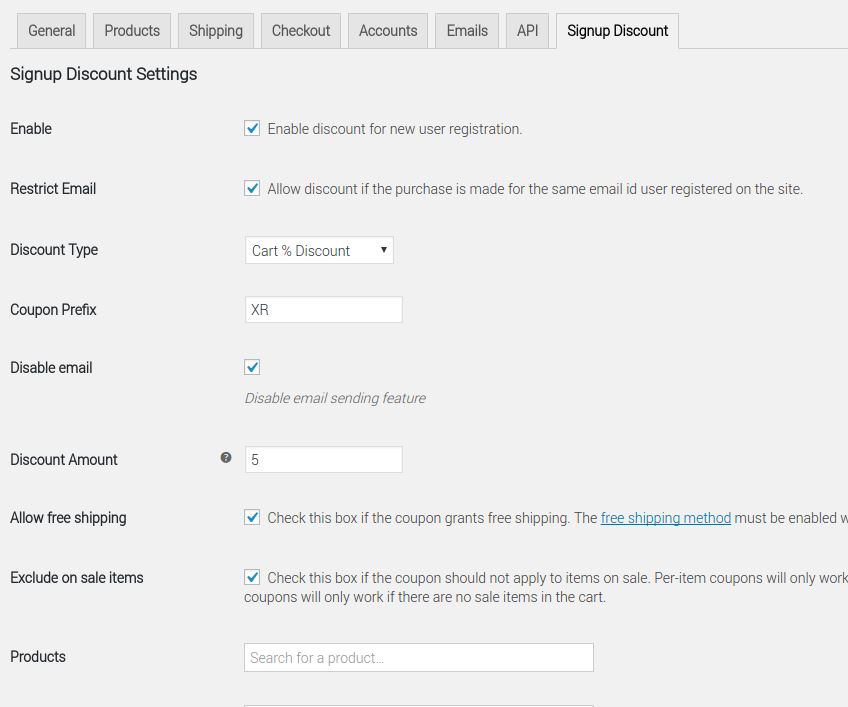
Task: Select the Signup Discount tab
Action: tap(618, 31)
